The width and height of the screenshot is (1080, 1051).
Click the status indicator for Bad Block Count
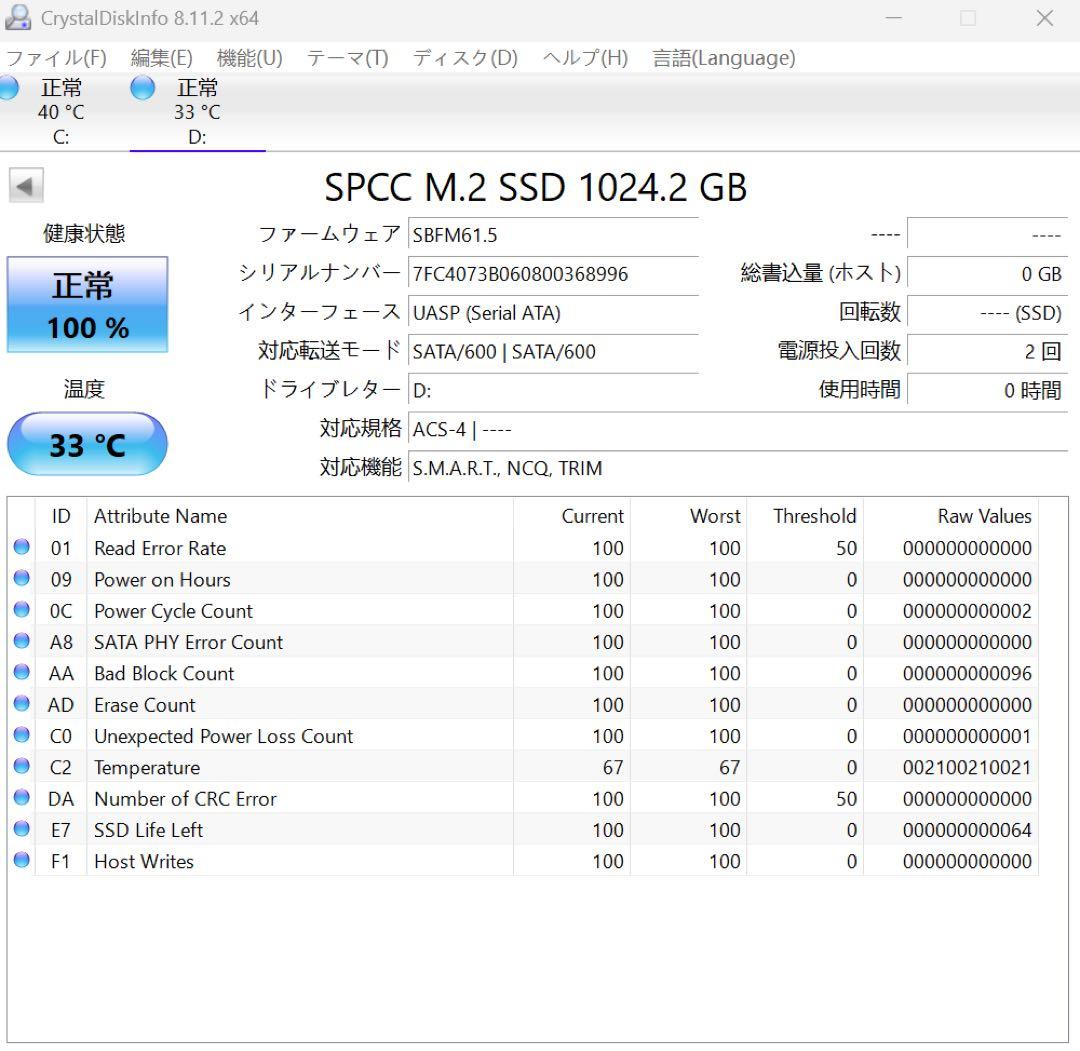[x=22, y=673]
